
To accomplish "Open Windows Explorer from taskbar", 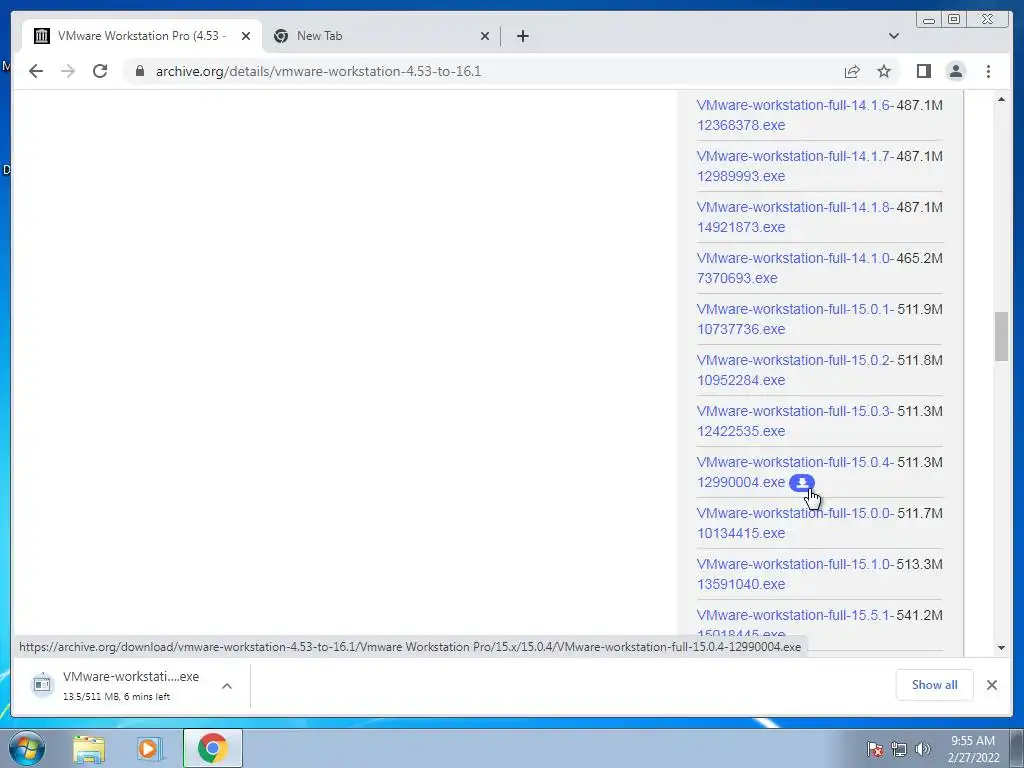I will pyautogui.click(x=89, y=748).
